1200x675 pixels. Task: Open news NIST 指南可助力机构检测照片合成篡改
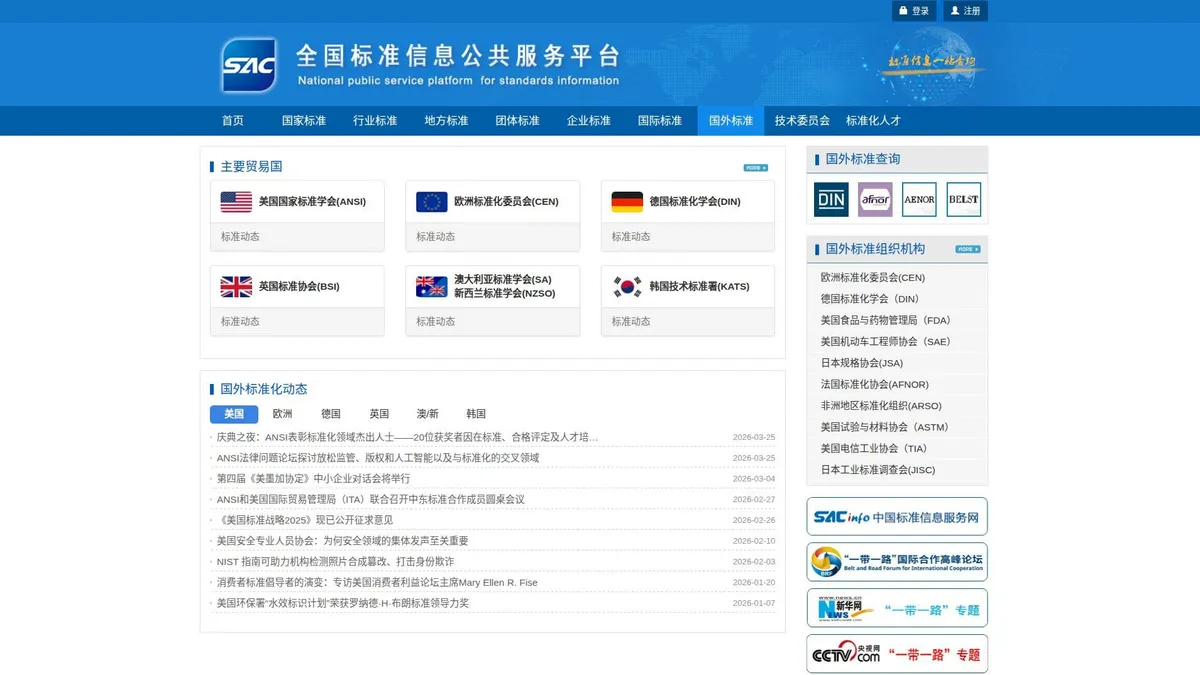(335, 562)
